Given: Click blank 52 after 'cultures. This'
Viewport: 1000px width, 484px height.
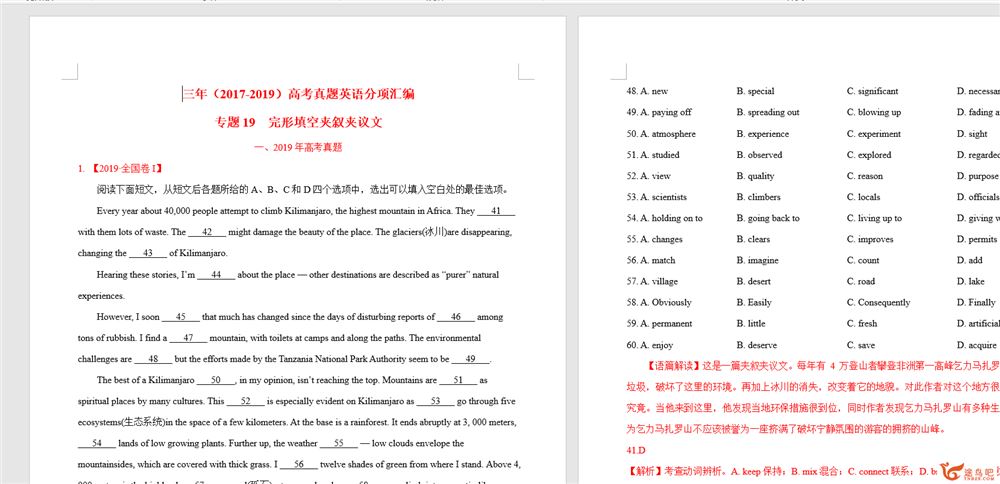Looking at the screenshot, I should [246, 402].
